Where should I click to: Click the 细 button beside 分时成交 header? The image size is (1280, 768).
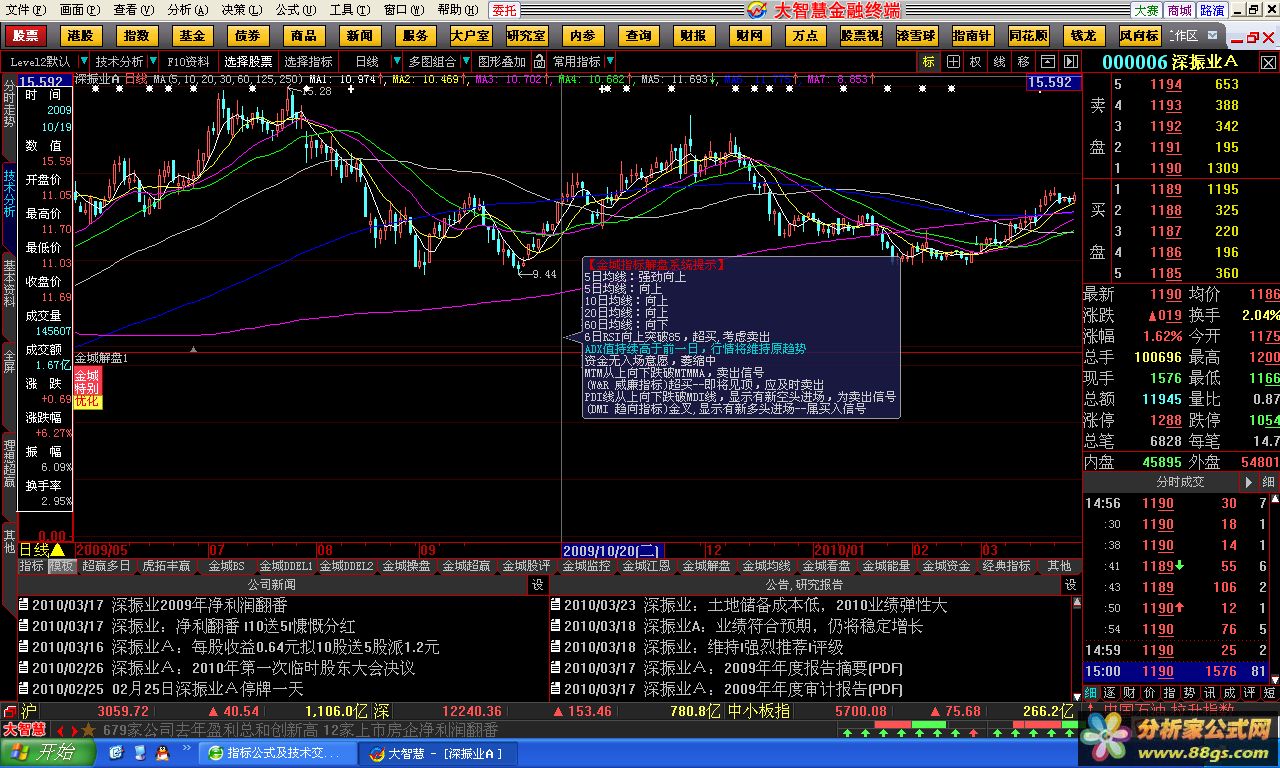[x=1268, y=482]
